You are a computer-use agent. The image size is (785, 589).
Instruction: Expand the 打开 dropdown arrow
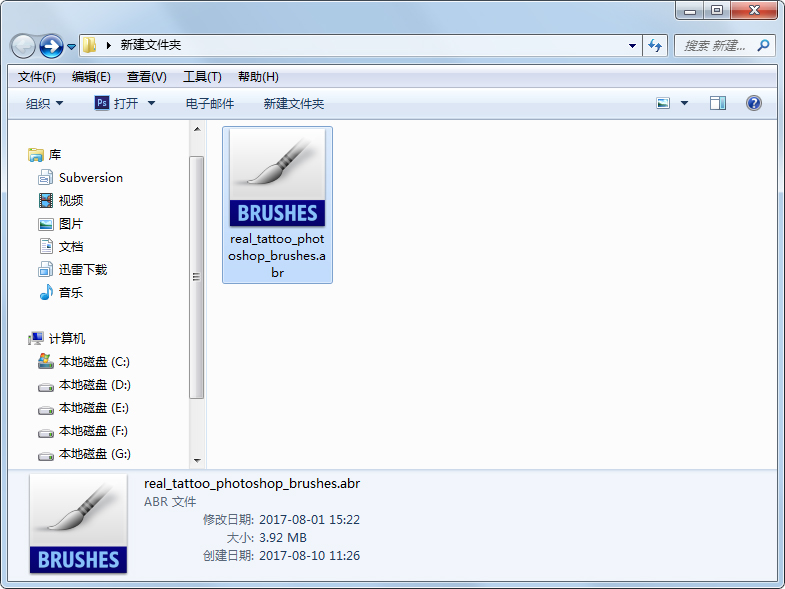pos(151,103)
